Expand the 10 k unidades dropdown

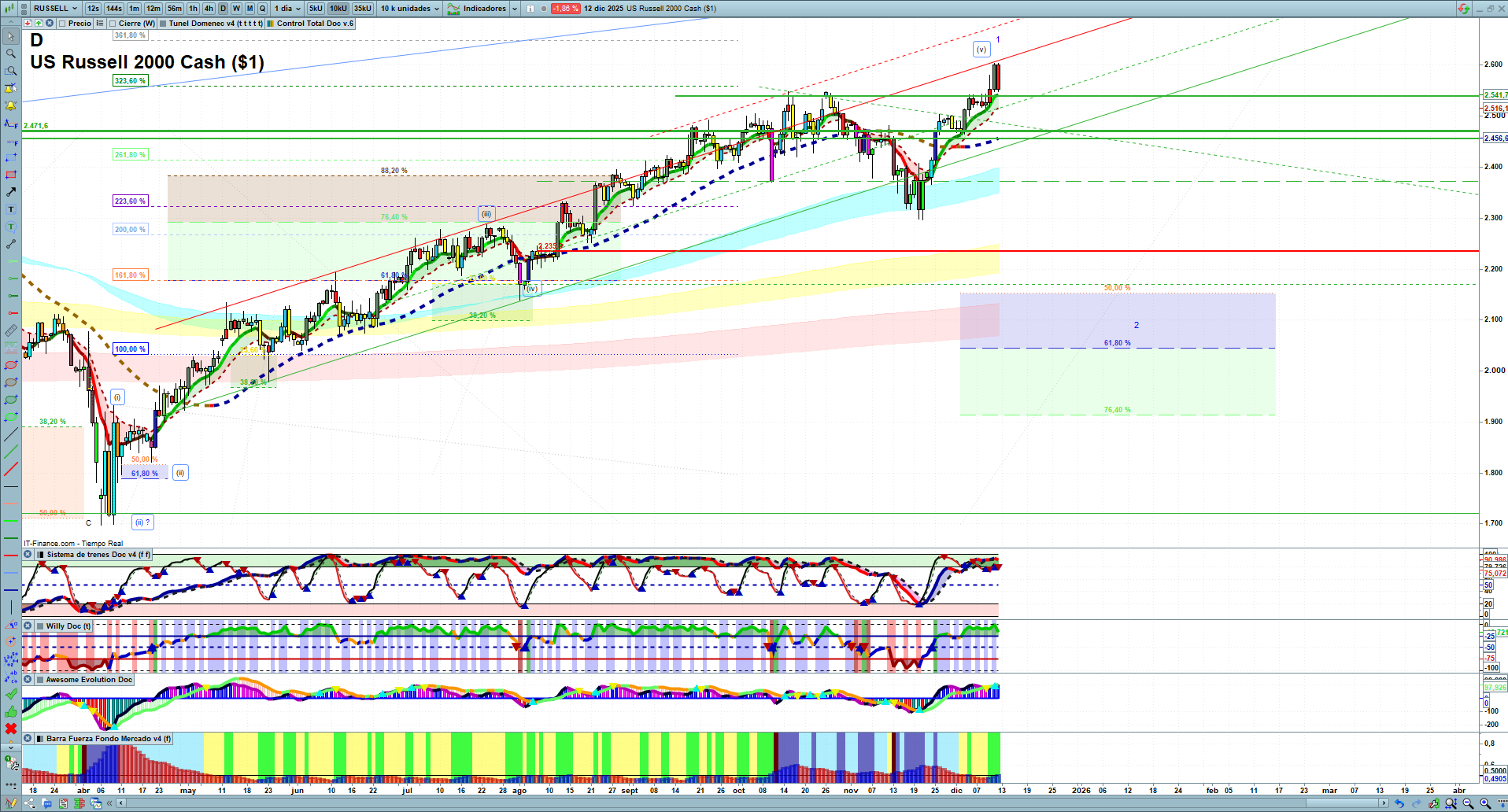(x=410, y=9)
